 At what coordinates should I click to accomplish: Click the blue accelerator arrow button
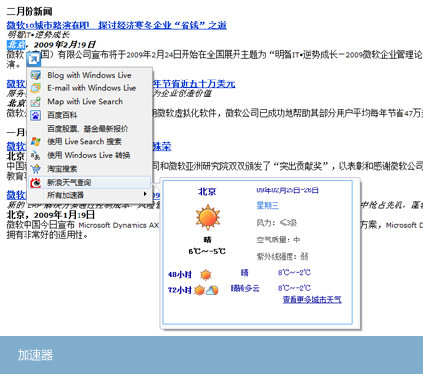(x=34, y=60)
